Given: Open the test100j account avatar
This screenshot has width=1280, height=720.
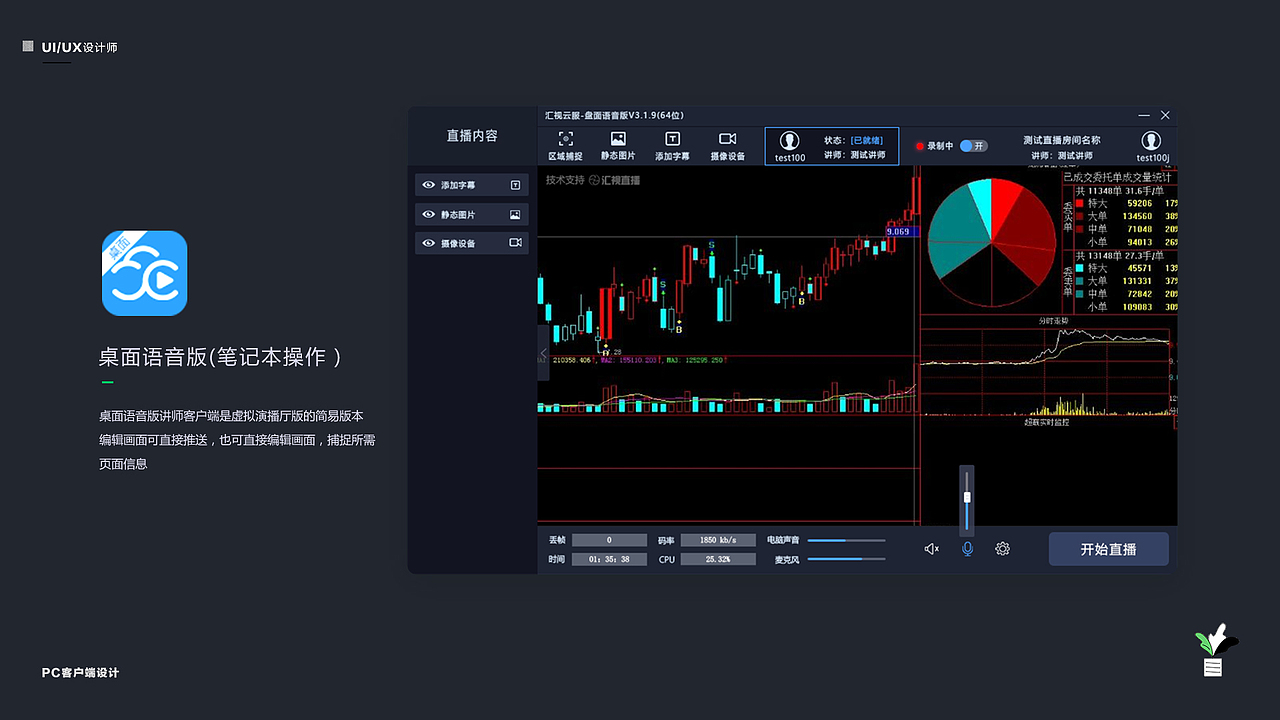Looking at the screenshot, I should pyautogui.click(x=1151, y=141).
